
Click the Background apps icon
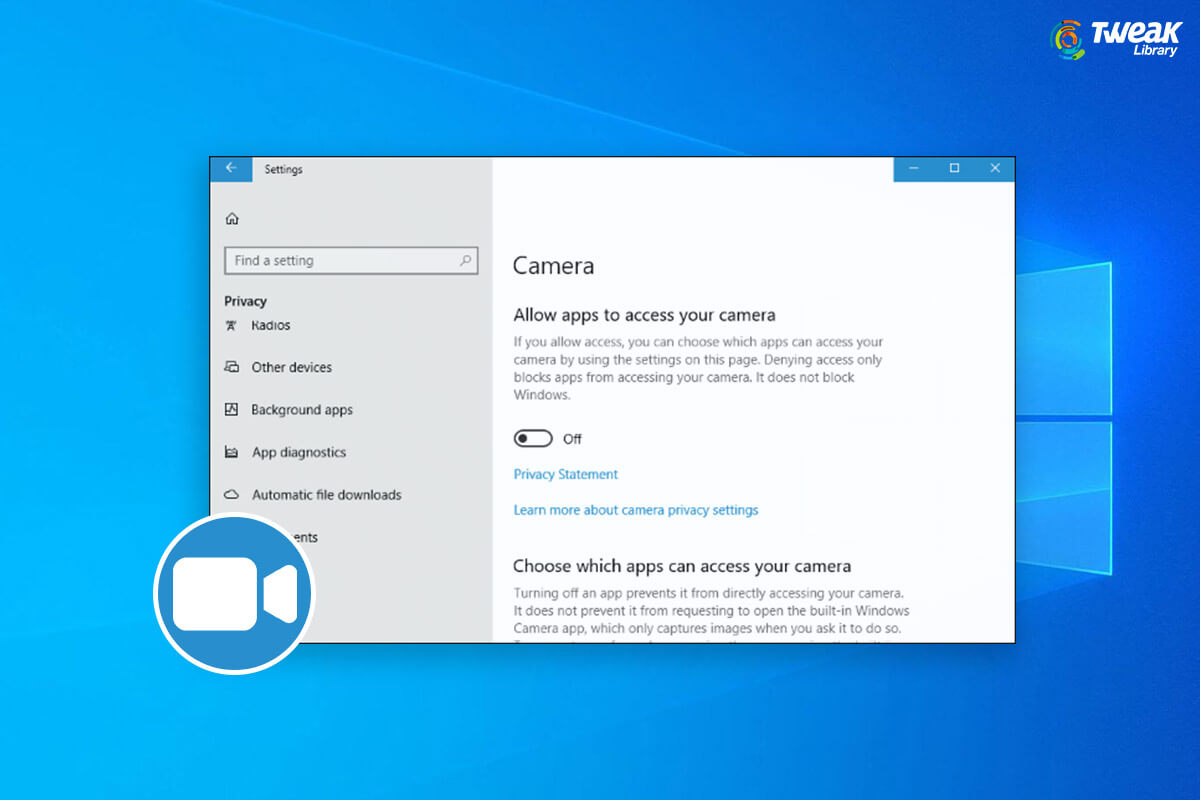coord(232,410)
